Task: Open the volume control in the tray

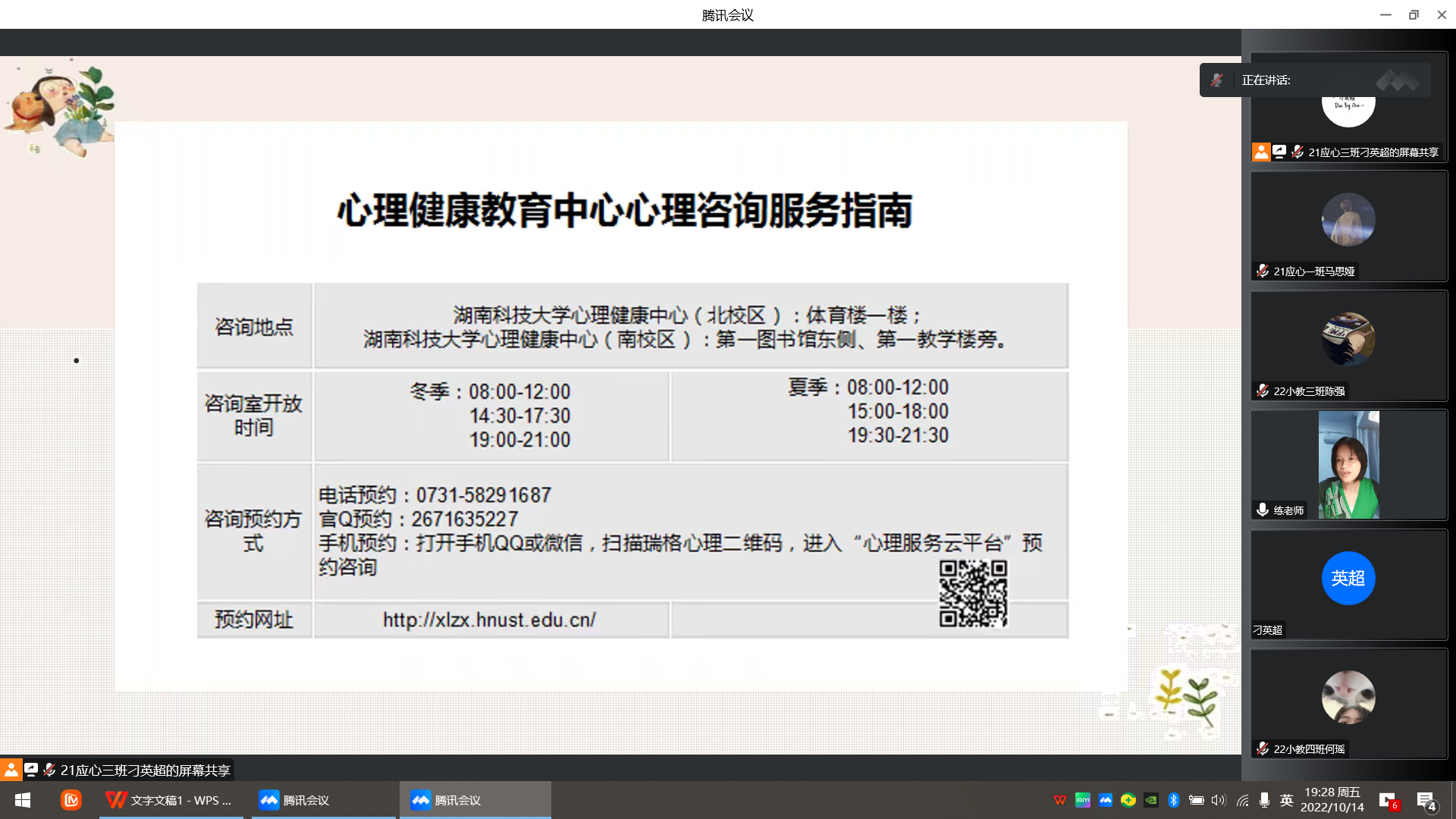Action: pyautogui.click(x=1219, y=800)
